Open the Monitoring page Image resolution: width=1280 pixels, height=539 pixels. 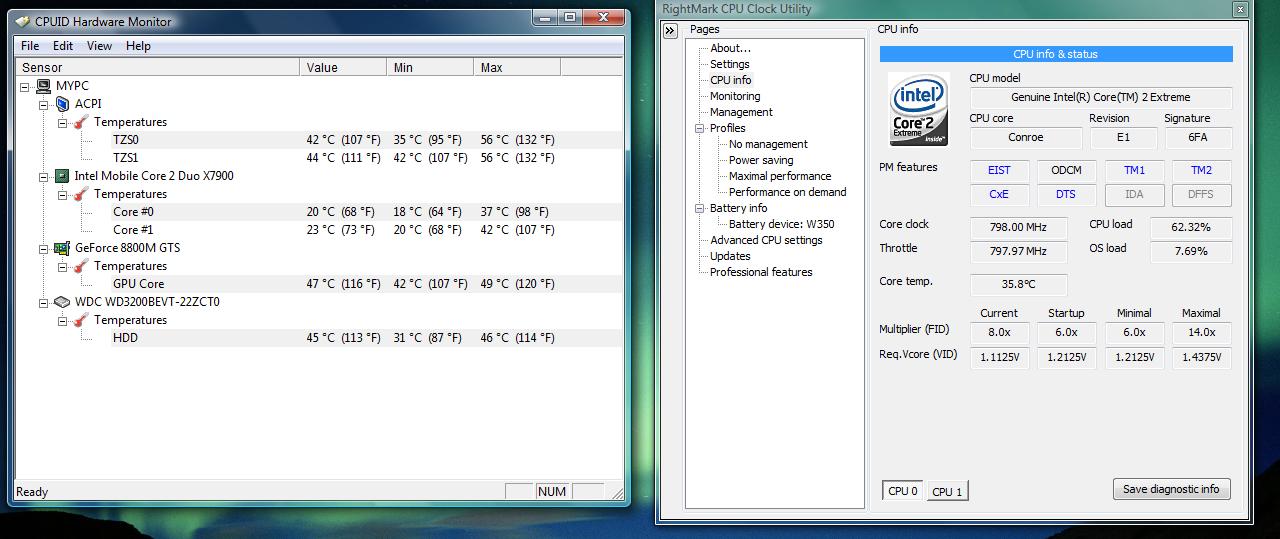pyautogui.click(x=735, y=96)
